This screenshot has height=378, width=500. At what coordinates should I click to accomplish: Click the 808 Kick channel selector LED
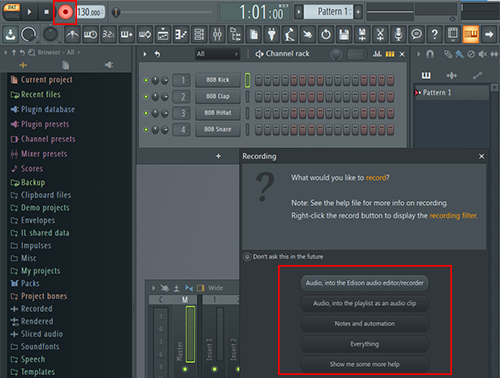point(247,80)
